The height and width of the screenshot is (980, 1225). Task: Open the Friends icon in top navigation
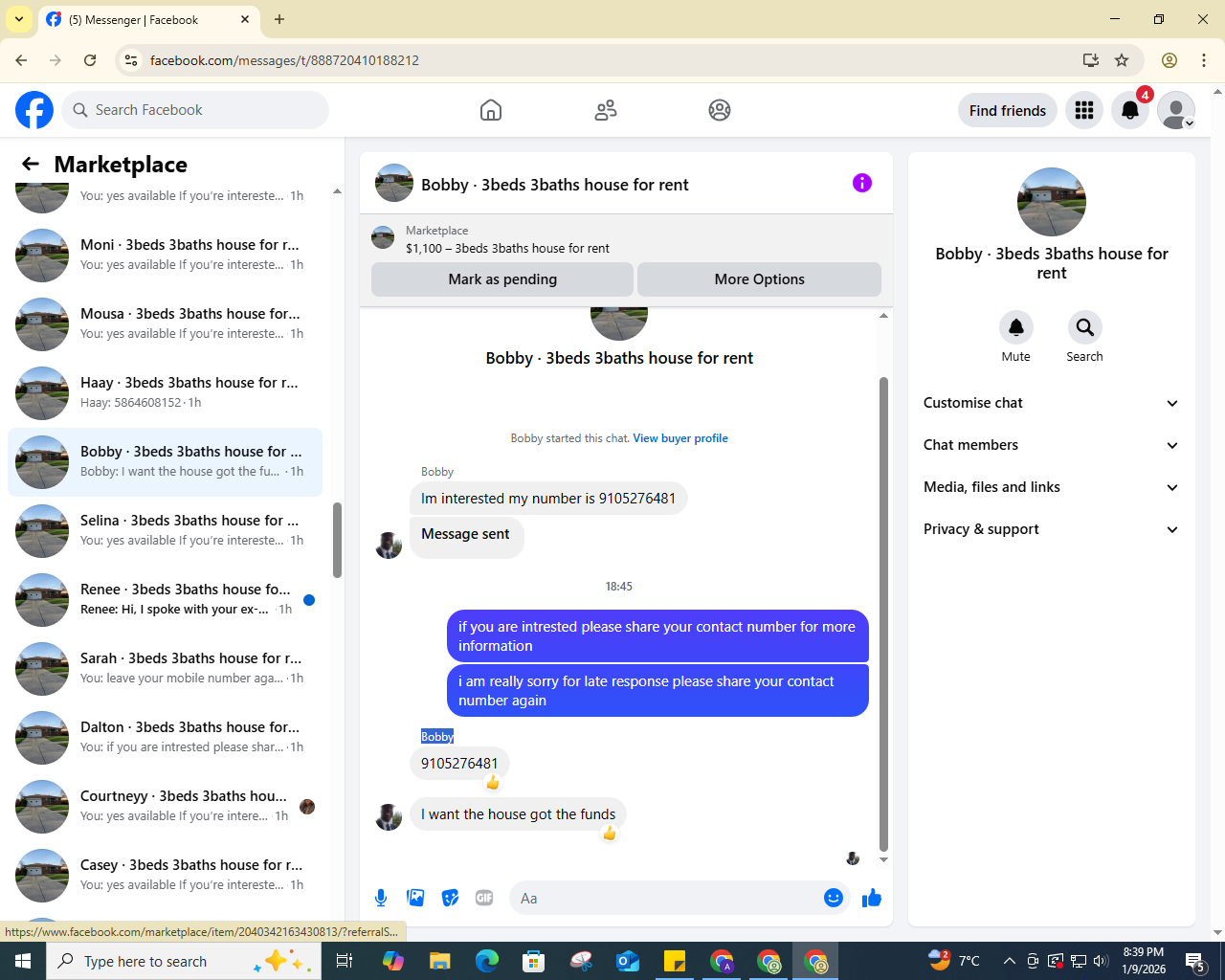click(x=606, y=110)
